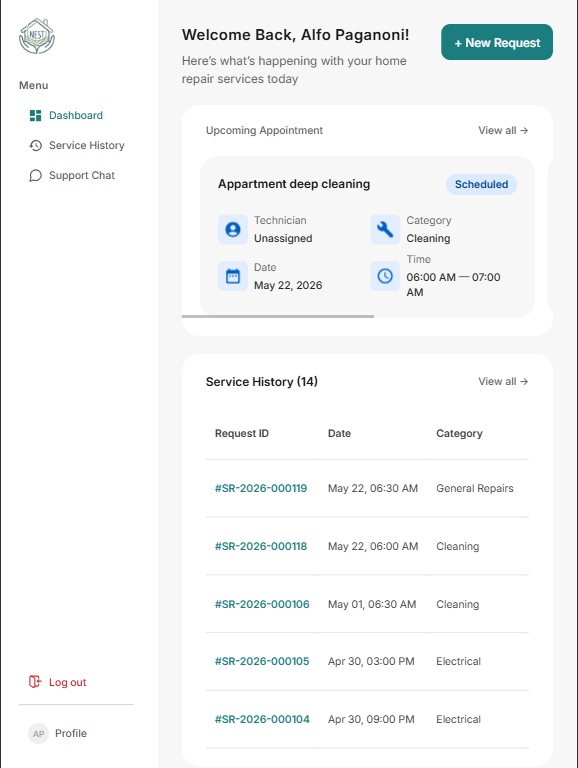Open request #SR-2026-000105
This screenshot has height=768, width=578.
click(262, 661)
